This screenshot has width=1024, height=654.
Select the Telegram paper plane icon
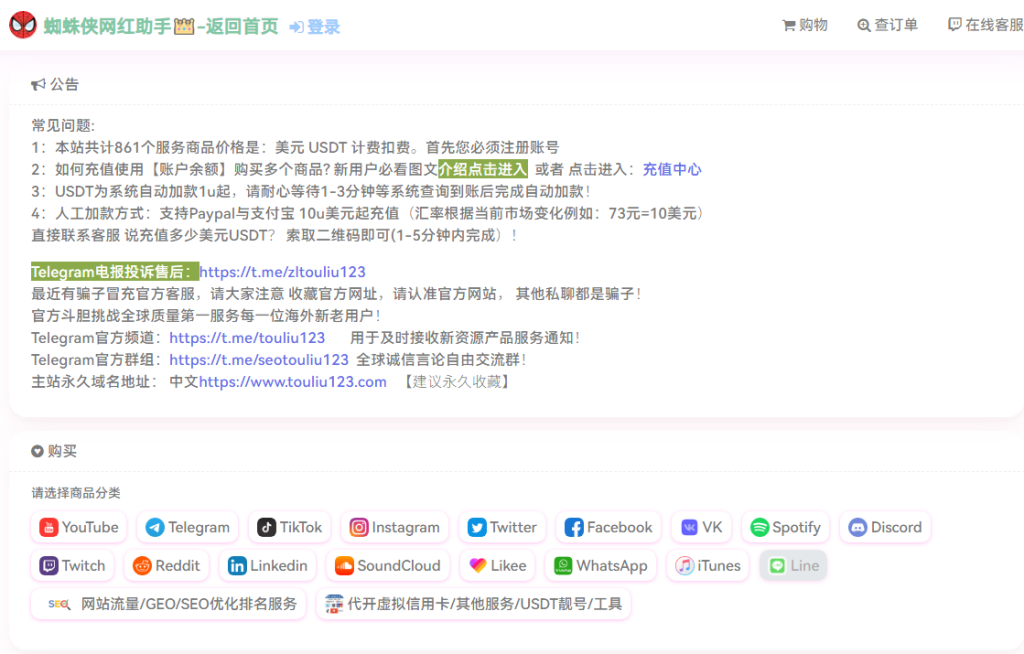tap(155, 527)
